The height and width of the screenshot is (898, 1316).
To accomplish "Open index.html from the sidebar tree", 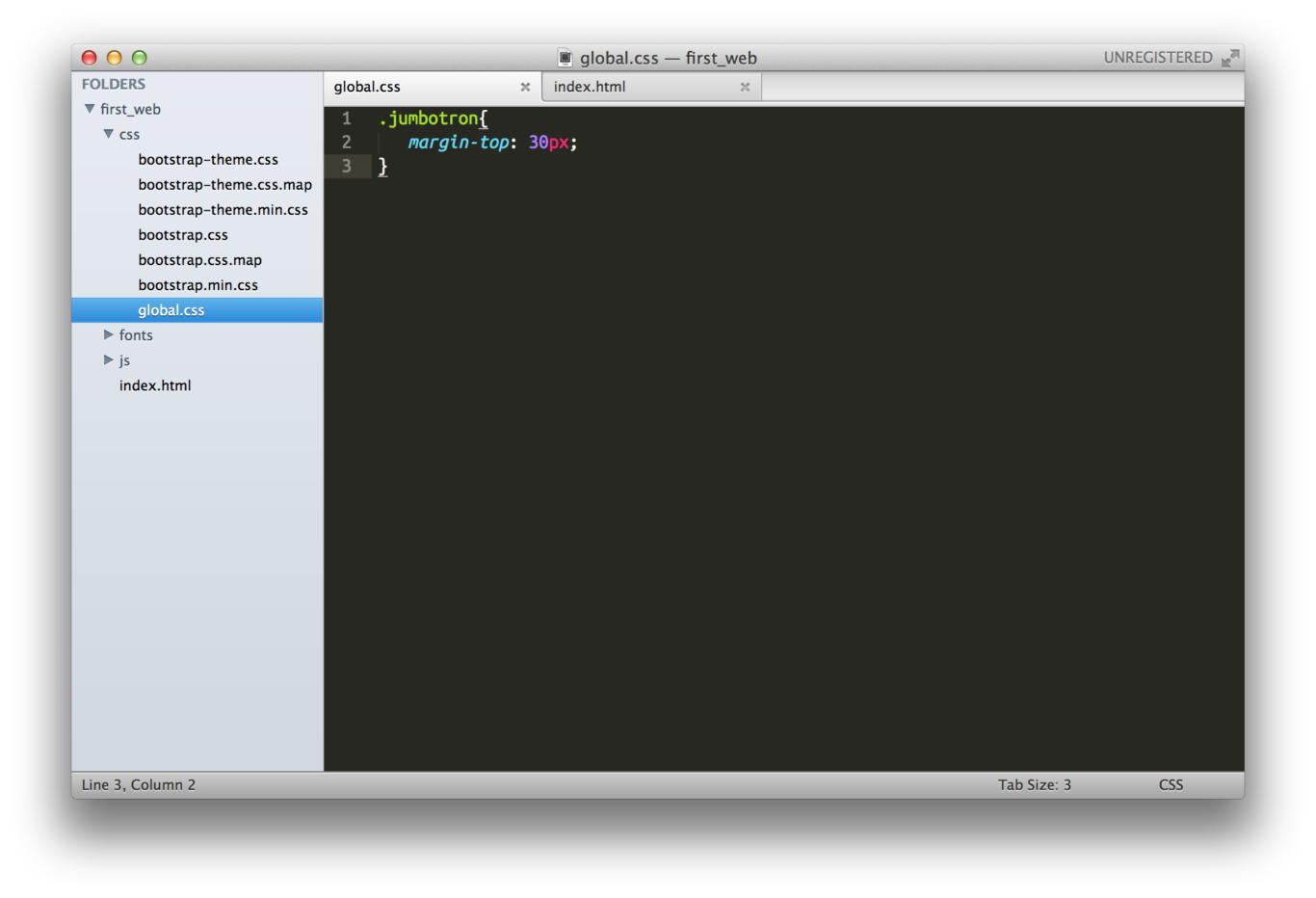I will point(155,384).
